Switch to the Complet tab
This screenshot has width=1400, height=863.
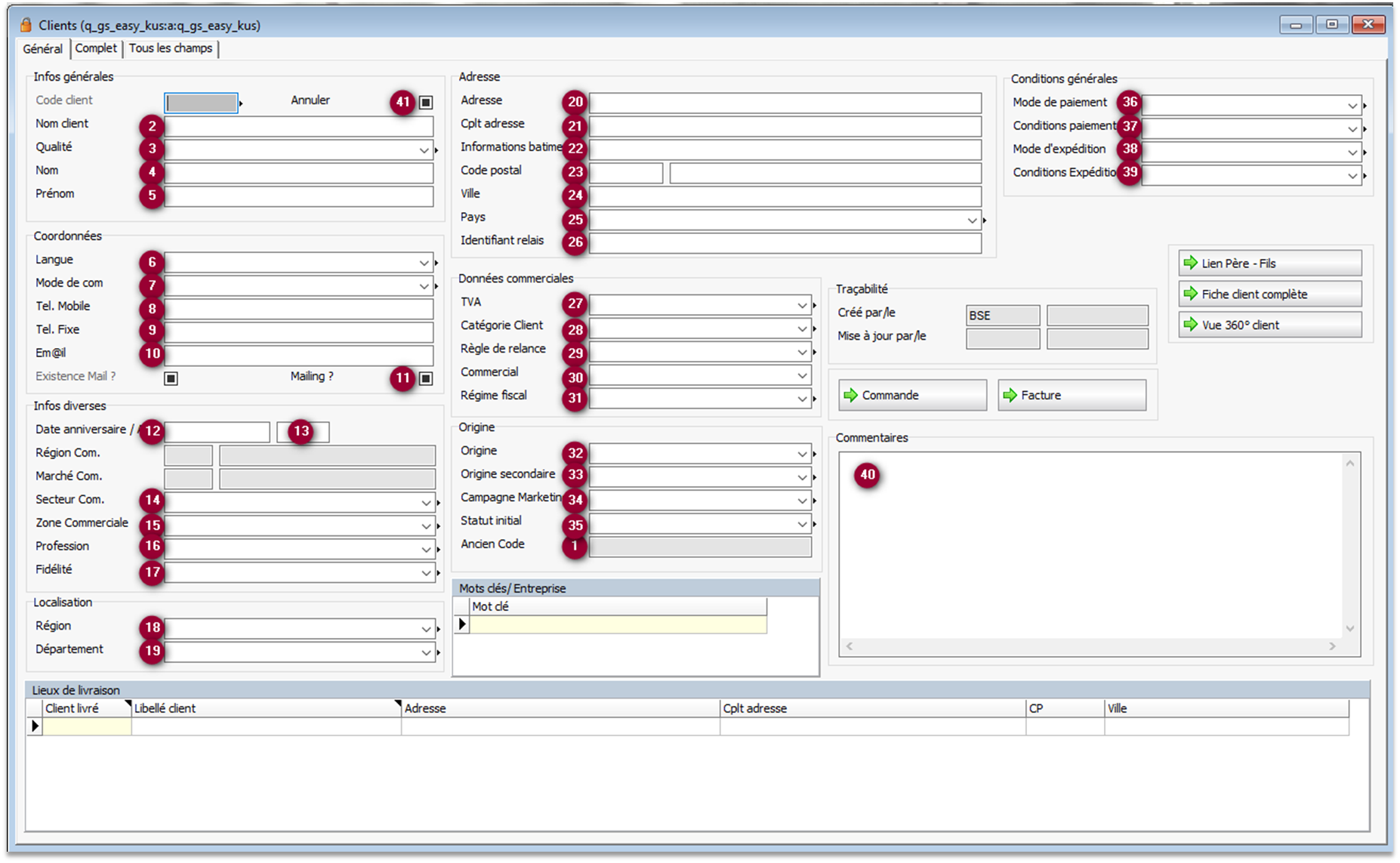pyautogui.click(x=96, y=48)
